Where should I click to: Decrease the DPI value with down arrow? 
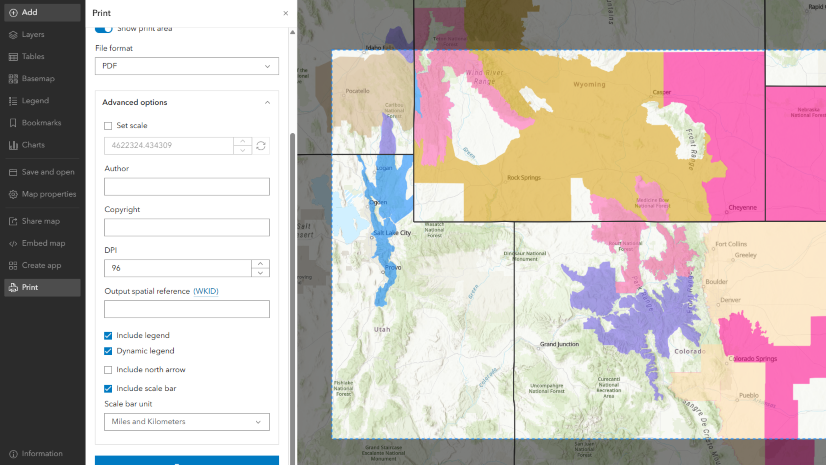(x=260, y=273)
